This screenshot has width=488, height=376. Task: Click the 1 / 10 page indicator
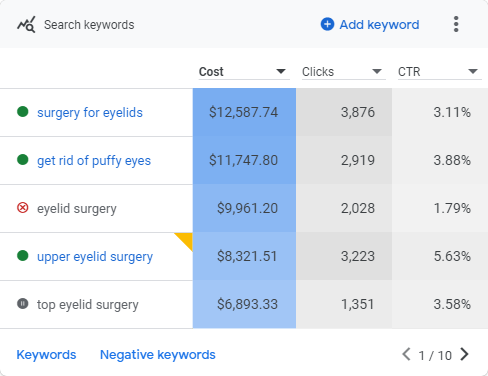pos(435,355)
